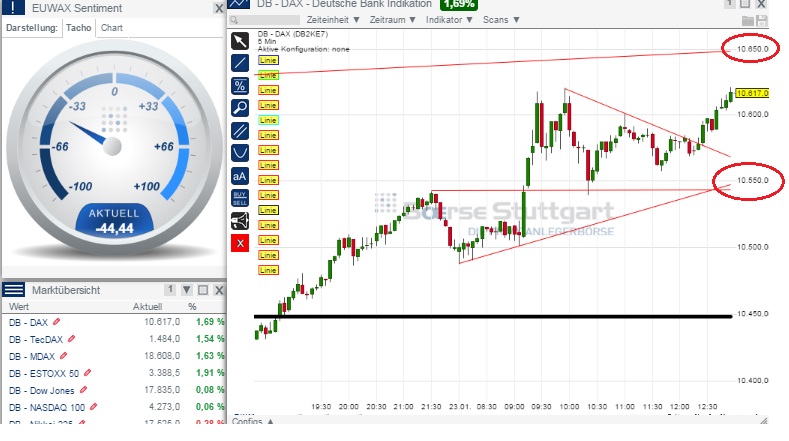
Task: Click the pencil icon next to DB - Dow Jones
Action: [x=84, y=390]
